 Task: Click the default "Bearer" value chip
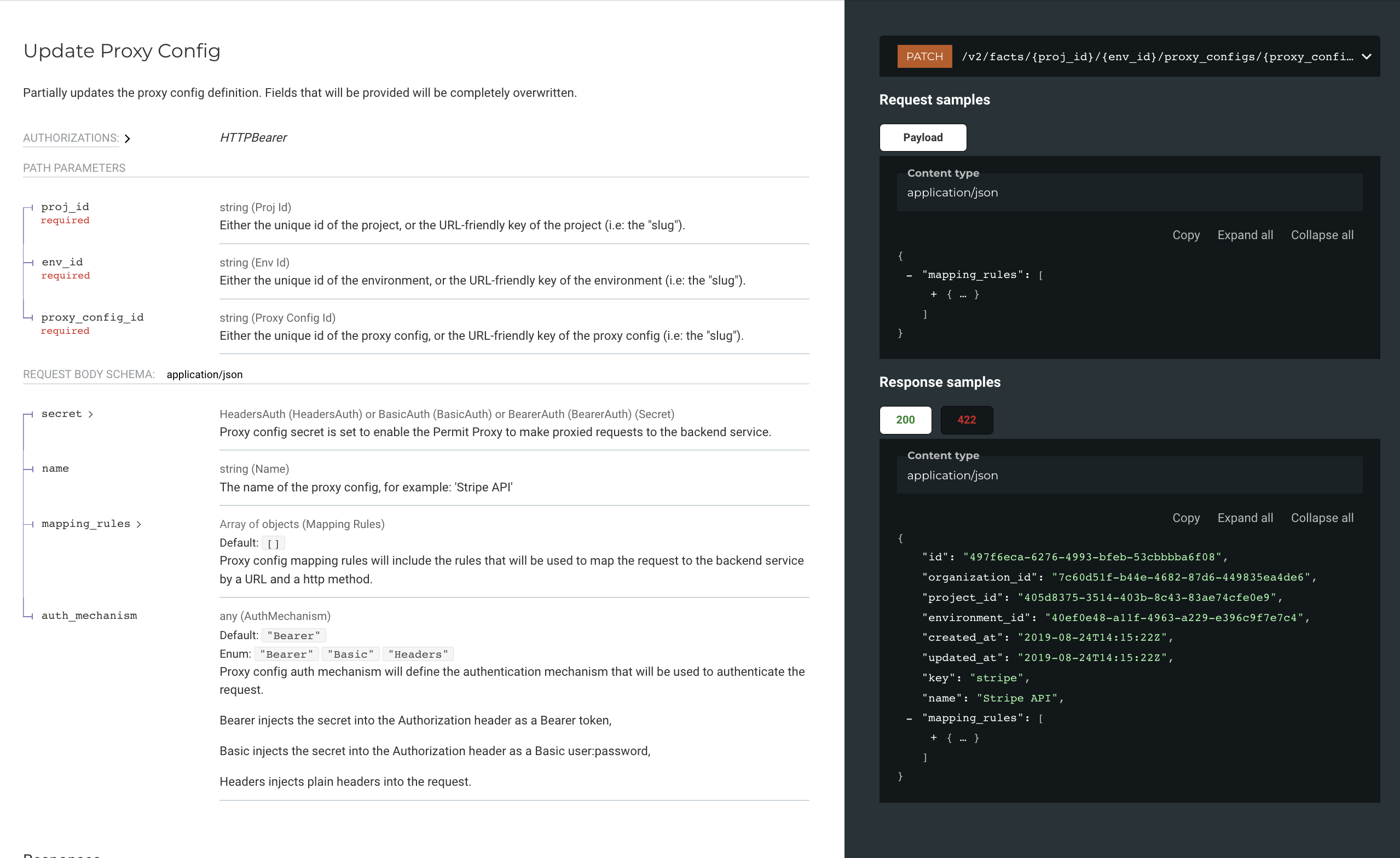pos(294,635)
